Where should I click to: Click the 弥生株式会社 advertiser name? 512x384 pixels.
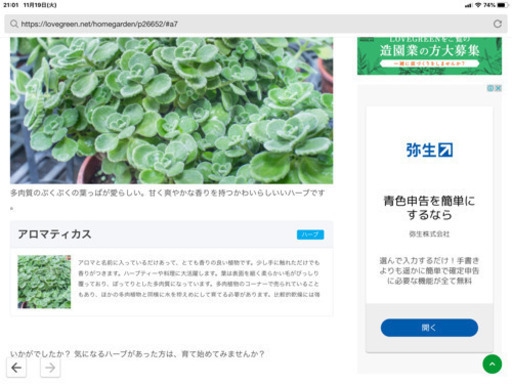[x=429, y=234]
